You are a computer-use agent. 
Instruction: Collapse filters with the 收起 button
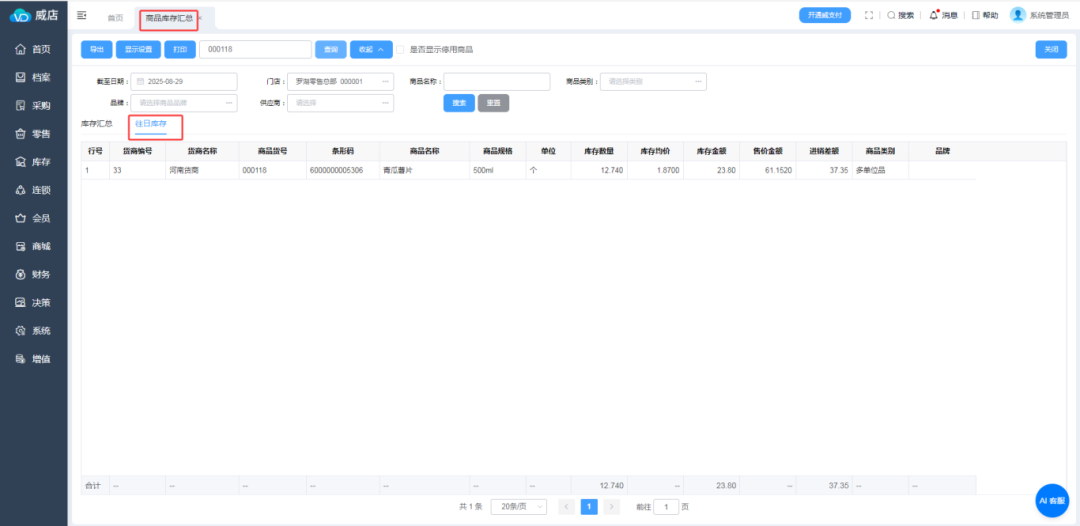(x=370, y=49)
